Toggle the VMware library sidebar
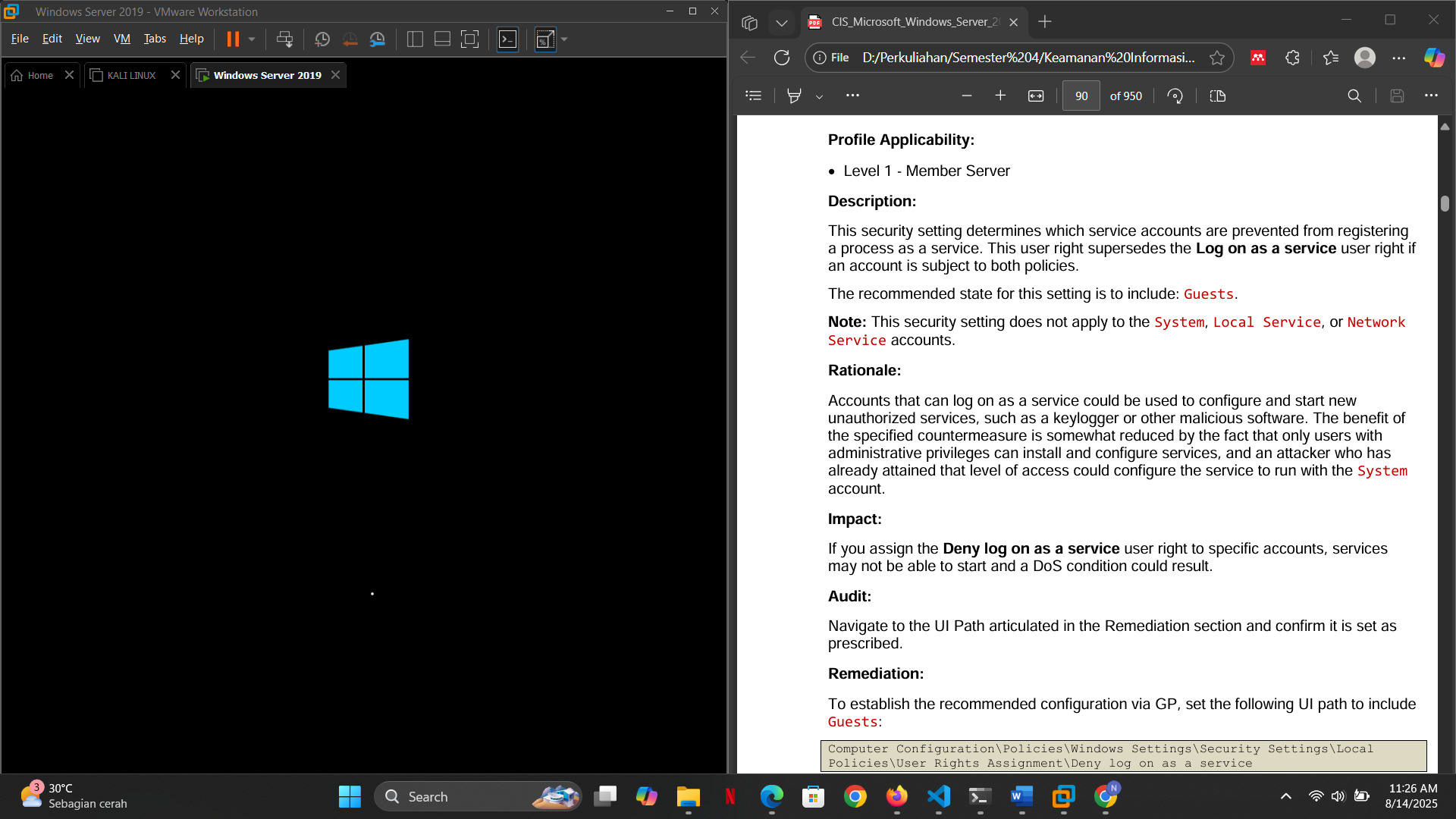Image resolution: width=1456 pixels, height=819 pixels. (415, 39)
